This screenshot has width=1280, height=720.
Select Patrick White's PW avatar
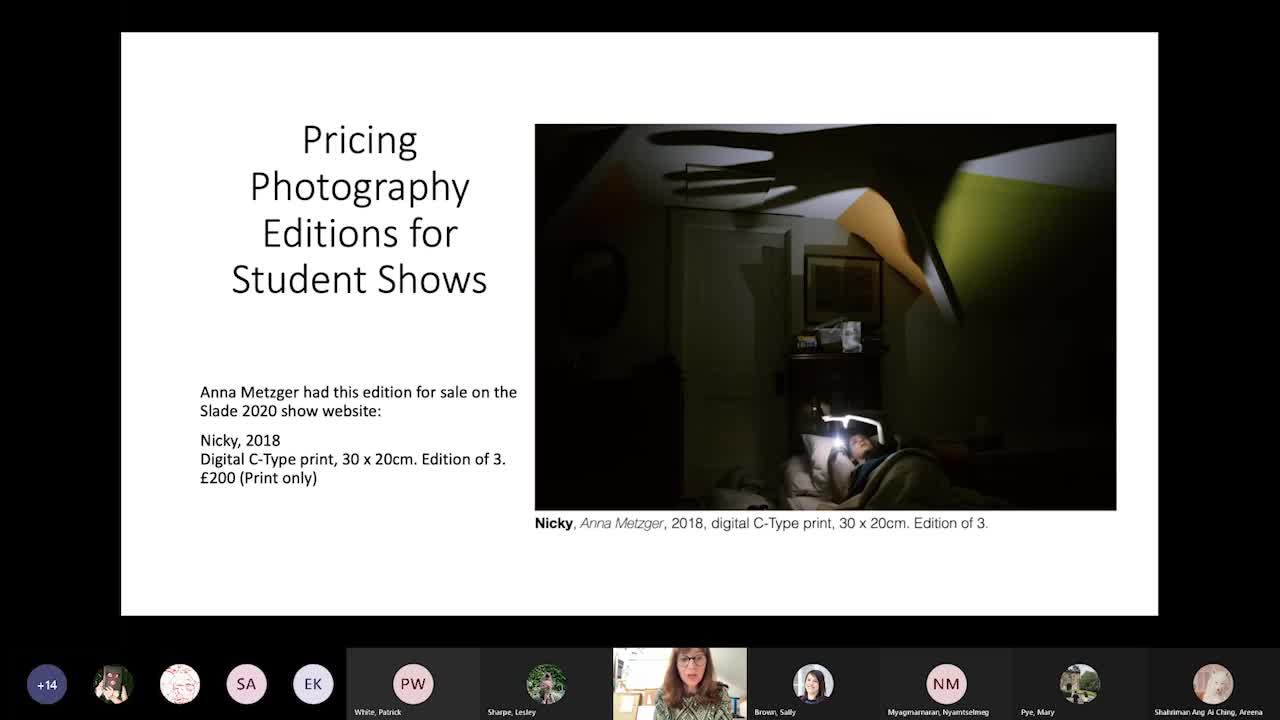coord(413,684)
